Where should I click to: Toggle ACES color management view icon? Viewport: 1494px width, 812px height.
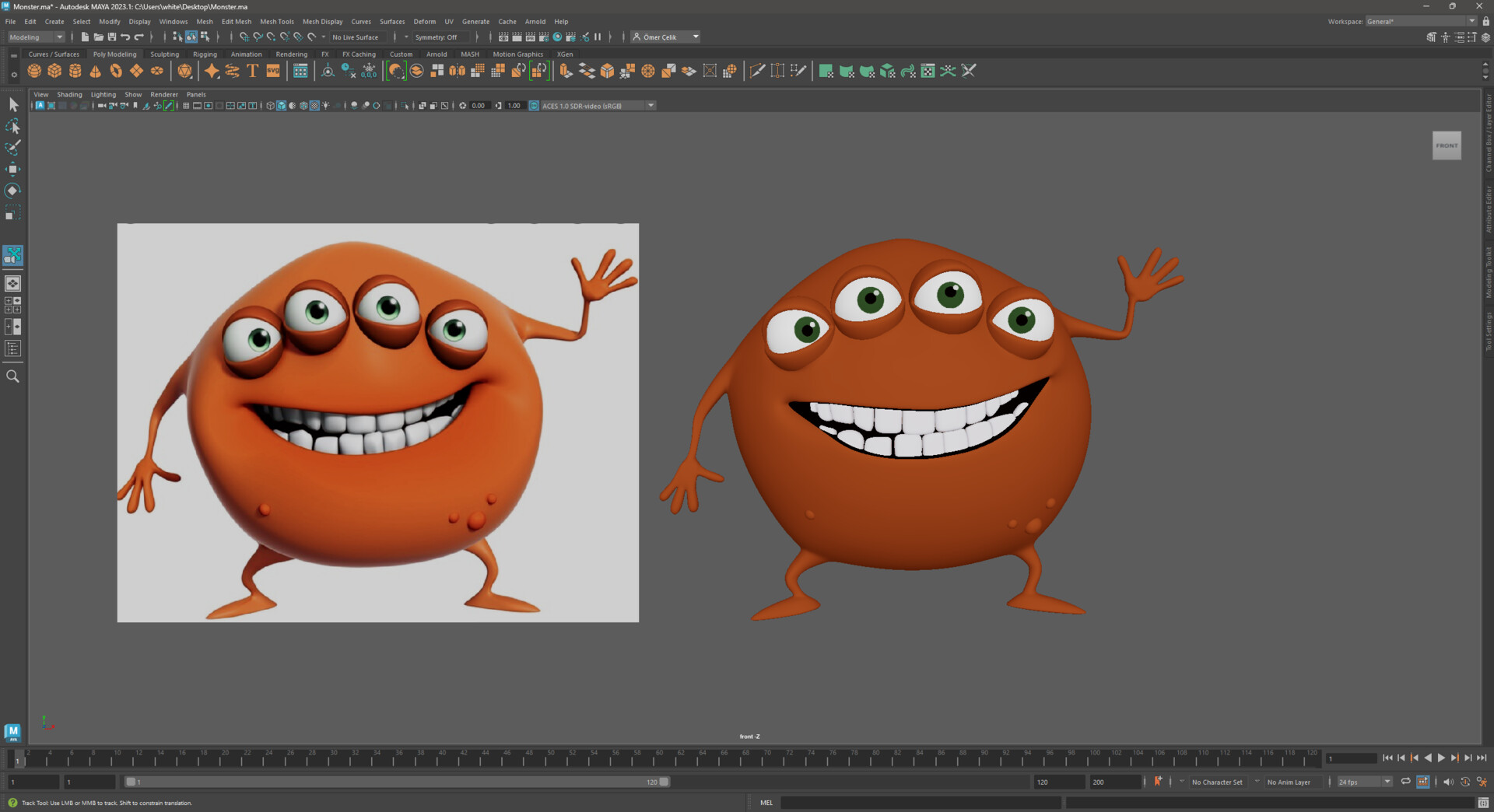tap(534, 106)
